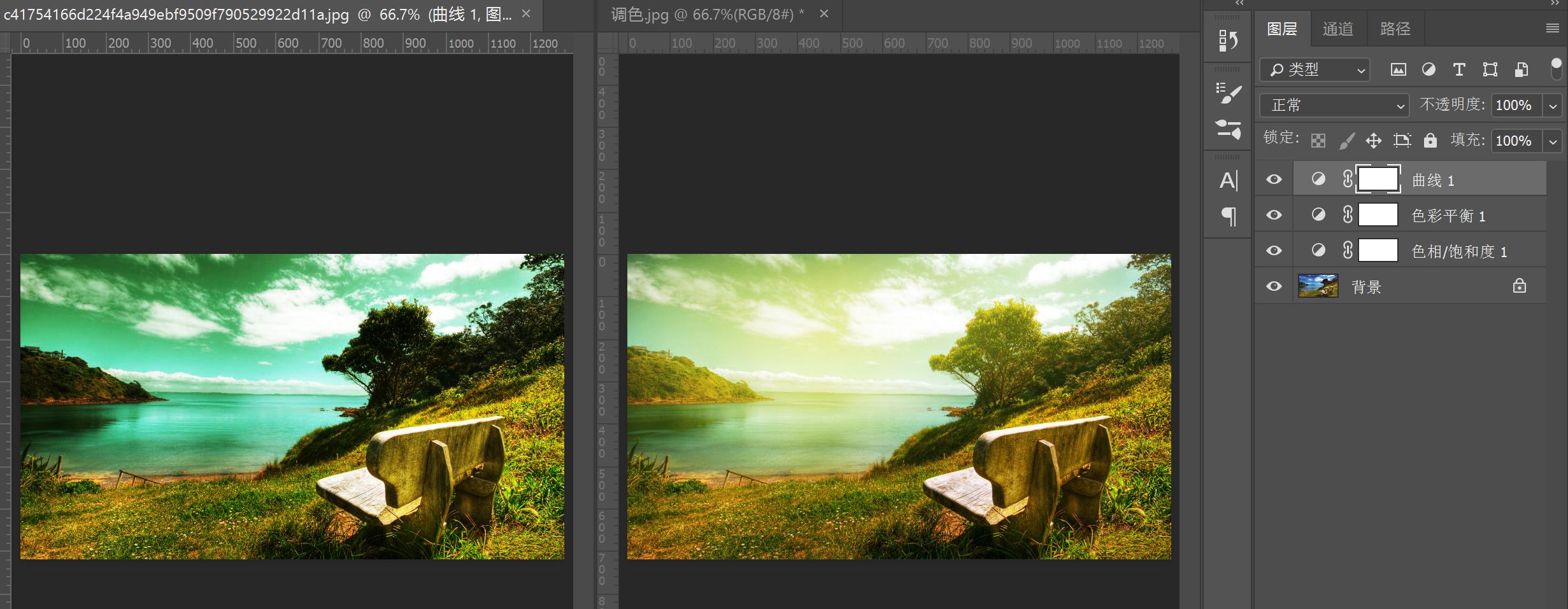This screenshot has height=609, width=1568.
Task: Switch to the 调色.jpg document tab
Action: pos(707,15)
